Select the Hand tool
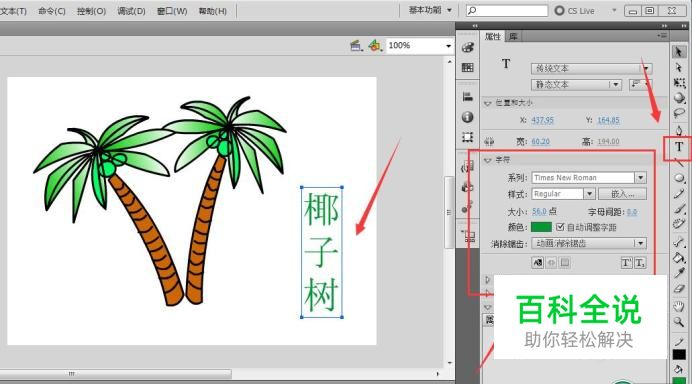Image resolution: width=692 pixels, height=384 pixels. pos(679,306)
